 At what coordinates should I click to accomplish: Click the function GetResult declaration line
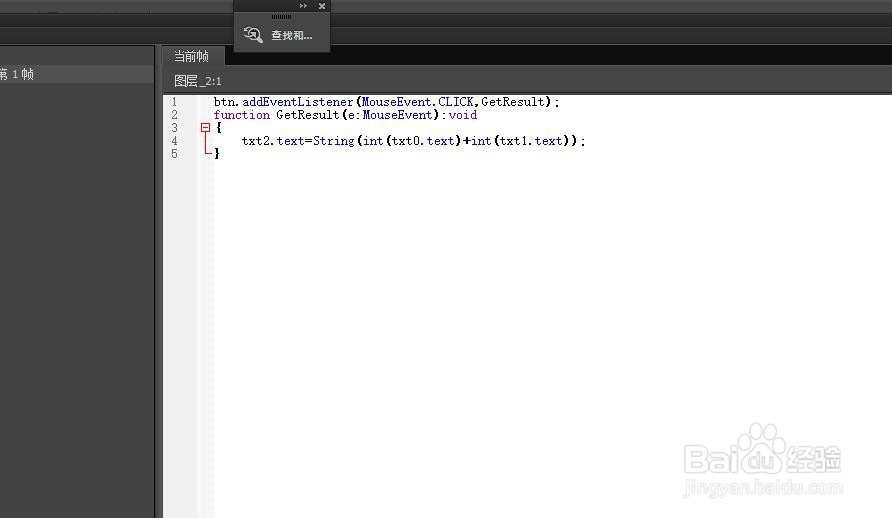(345, 115)
